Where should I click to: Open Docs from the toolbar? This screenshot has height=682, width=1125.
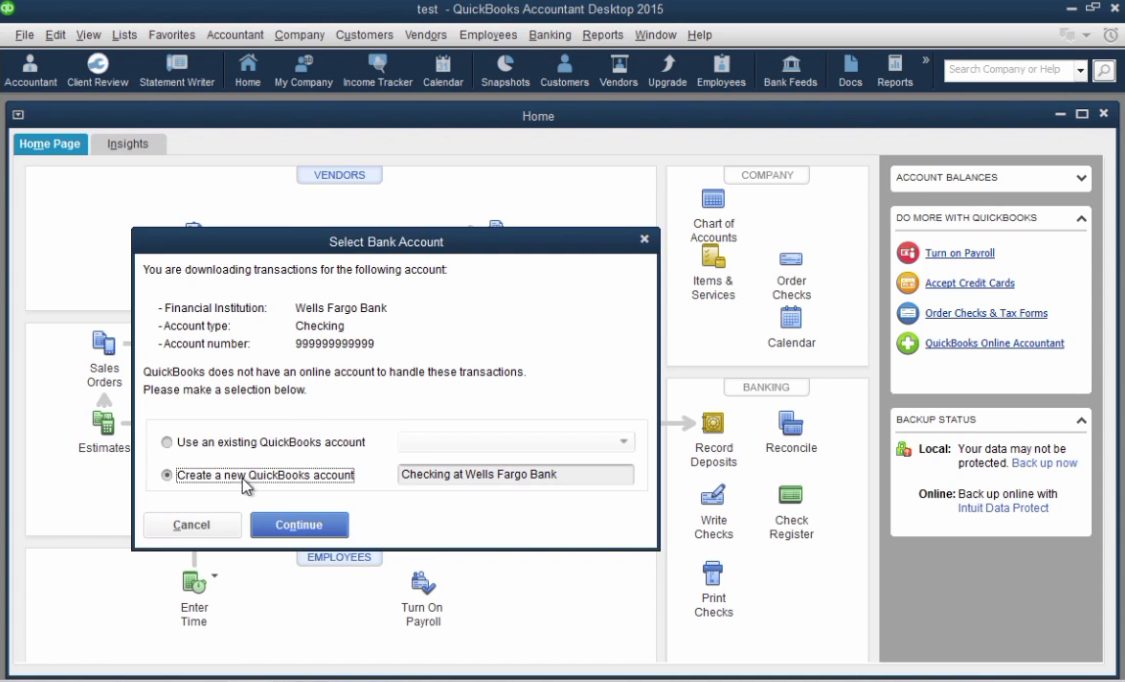(x=850, y=71)
